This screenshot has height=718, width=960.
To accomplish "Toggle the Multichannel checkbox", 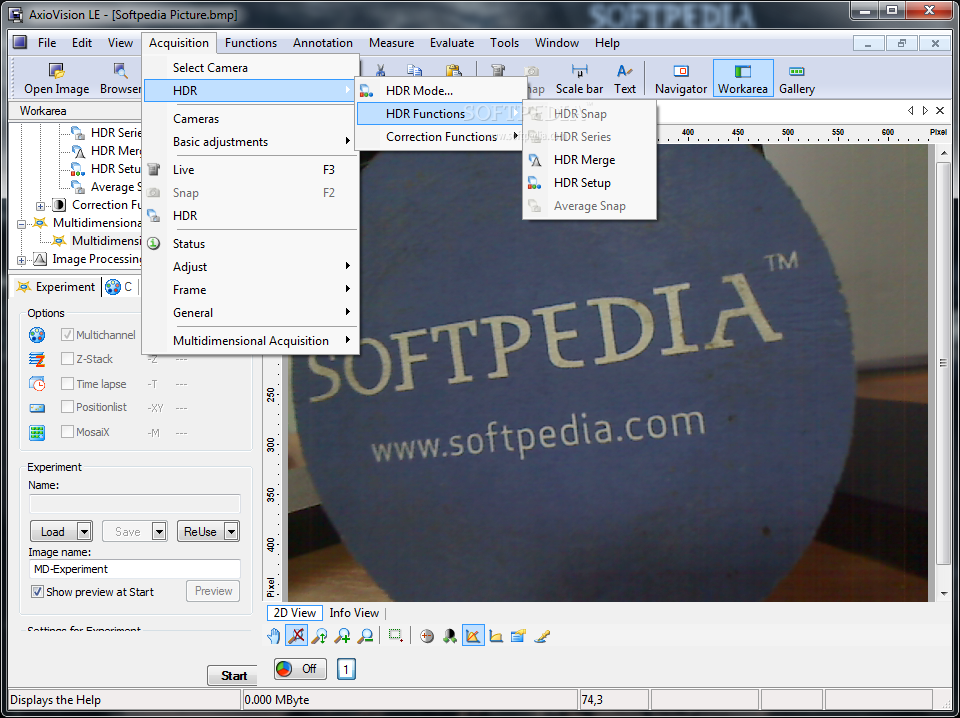I will 67,335.
